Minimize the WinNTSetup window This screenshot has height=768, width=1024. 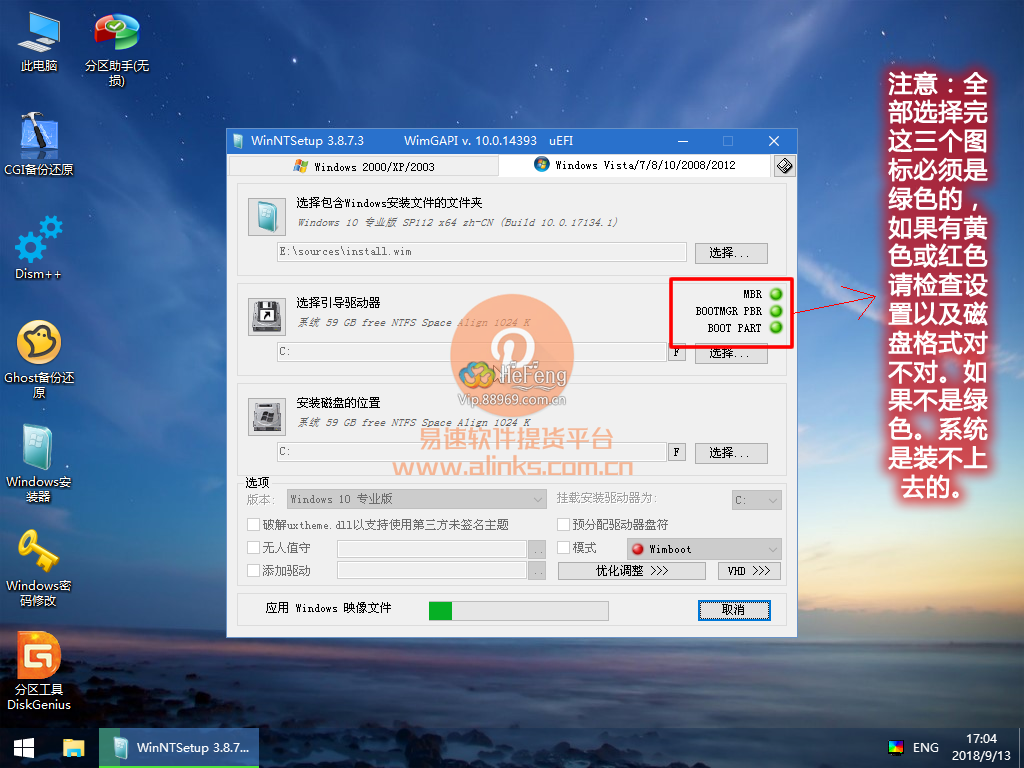(683, 141)
